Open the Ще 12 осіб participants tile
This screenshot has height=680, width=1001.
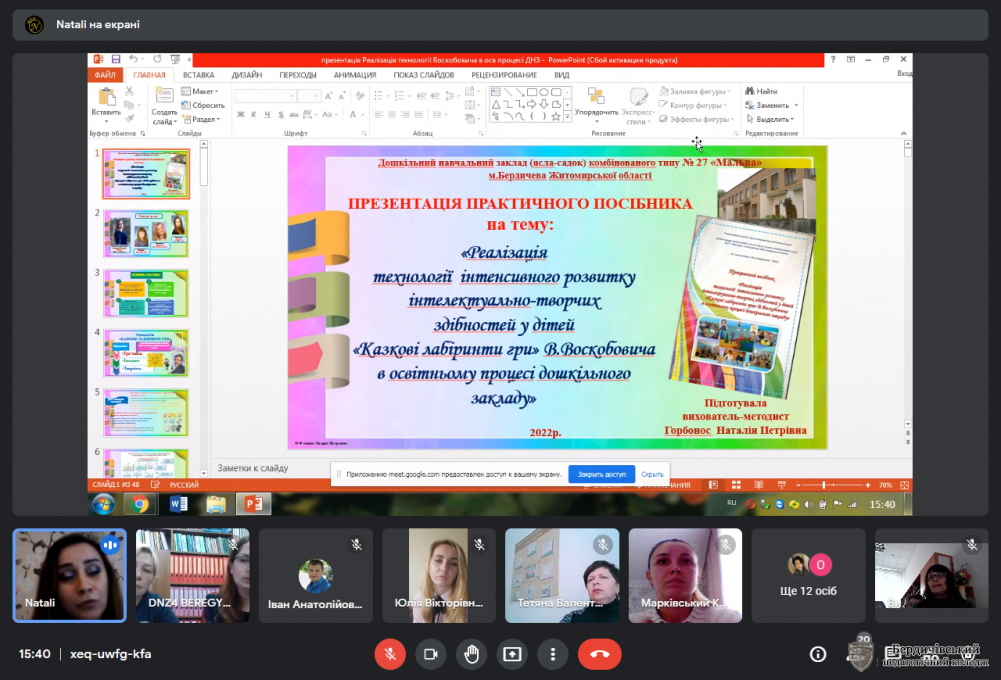[807, 576]
